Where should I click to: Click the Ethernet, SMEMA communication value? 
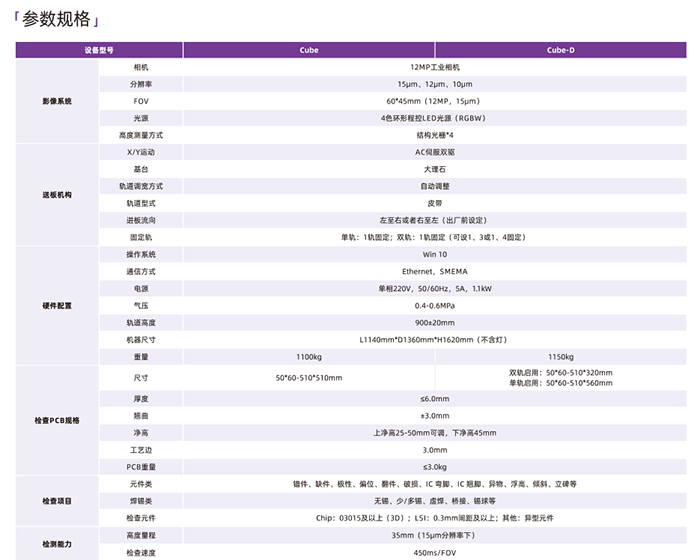tap(435, 271)
